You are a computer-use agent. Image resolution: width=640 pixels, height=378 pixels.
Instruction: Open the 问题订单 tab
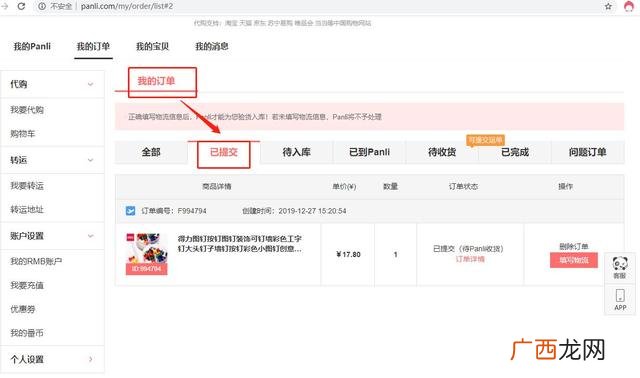coord(588,152)
